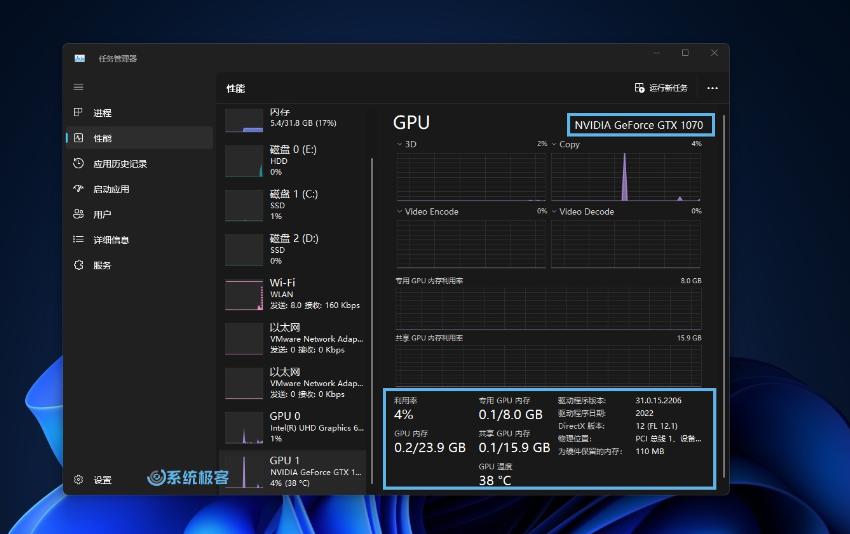Click the NVIDIA GeForce GTX 1070 label

(x=639, y=125)
